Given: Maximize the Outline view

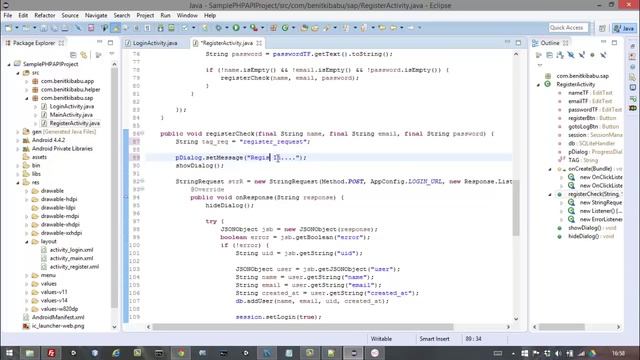Looking at the screenshot, I should tap(614, 42).
